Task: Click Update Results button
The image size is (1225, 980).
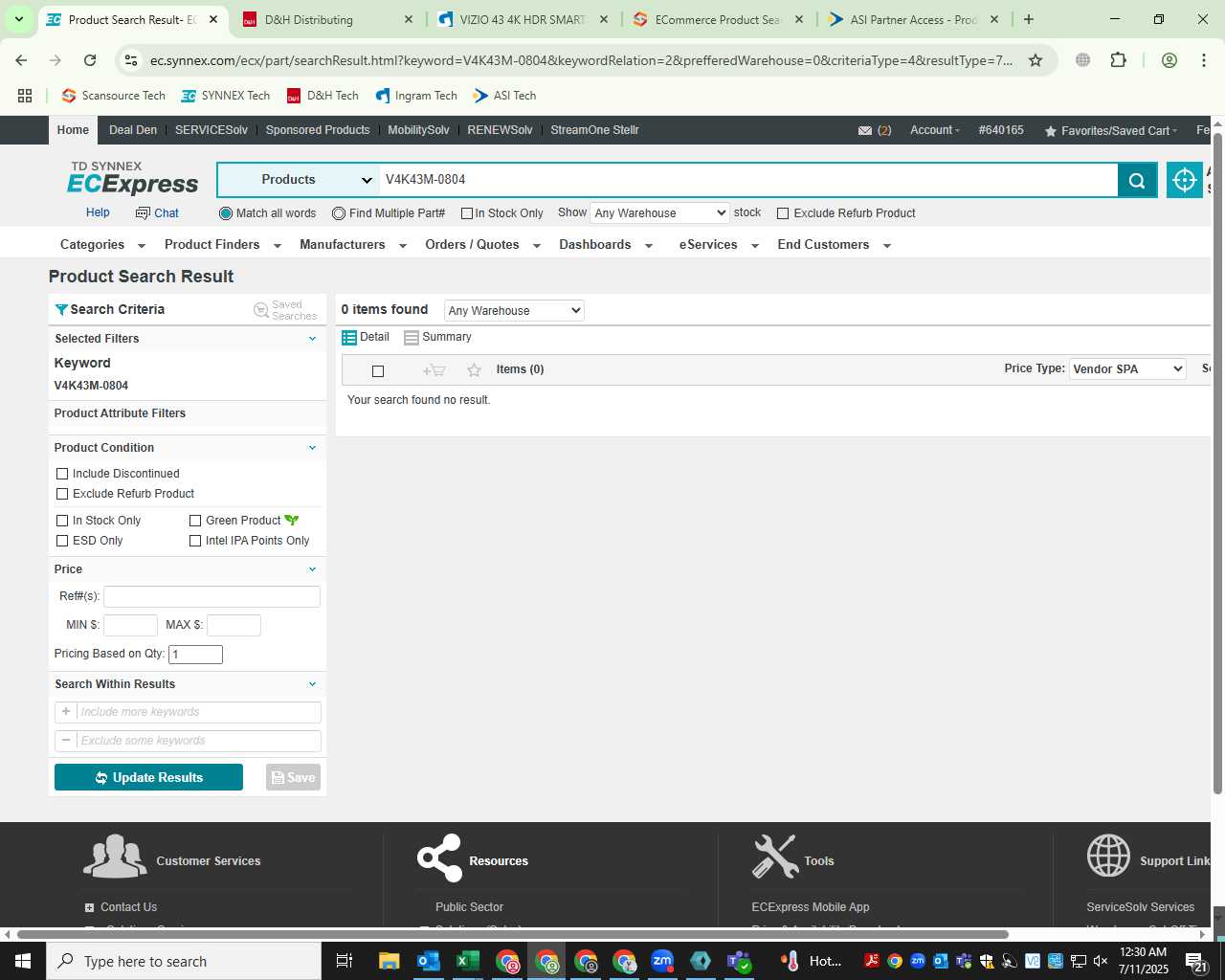Action: click(148, 777)
